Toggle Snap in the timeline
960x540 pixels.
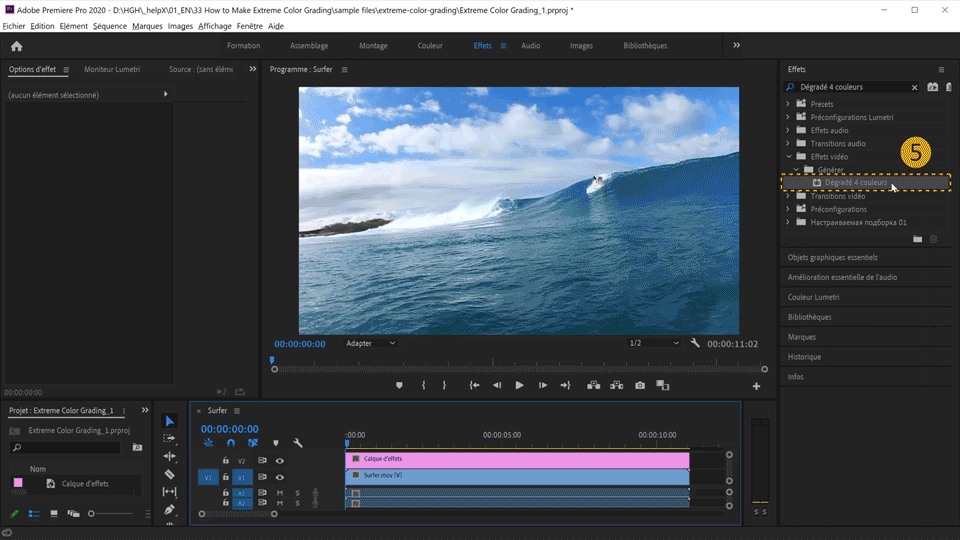[231, 443]
